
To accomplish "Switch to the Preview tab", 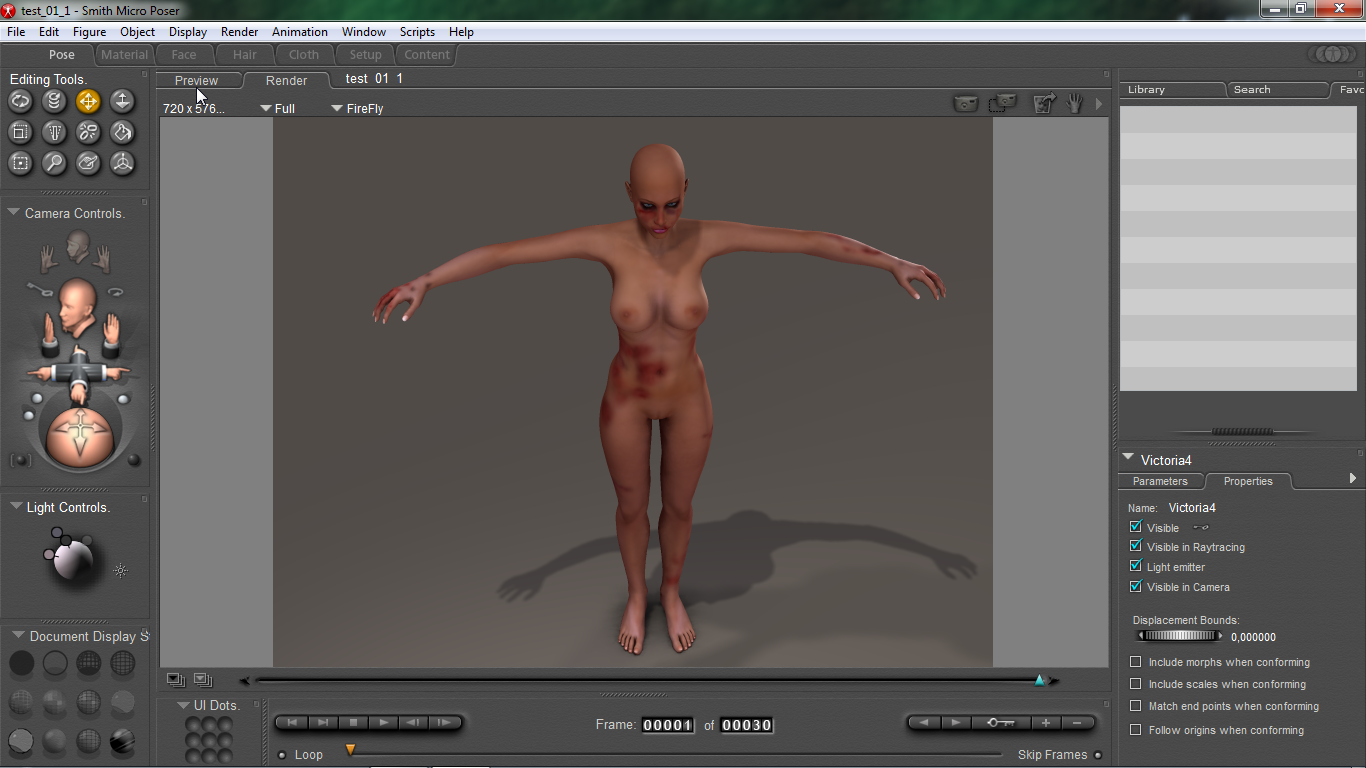I will coord(196,80).
